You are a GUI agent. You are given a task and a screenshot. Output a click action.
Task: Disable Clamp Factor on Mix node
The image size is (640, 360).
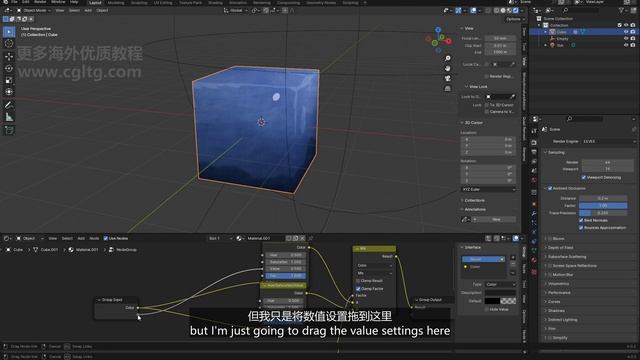click(x=358, y=289)
